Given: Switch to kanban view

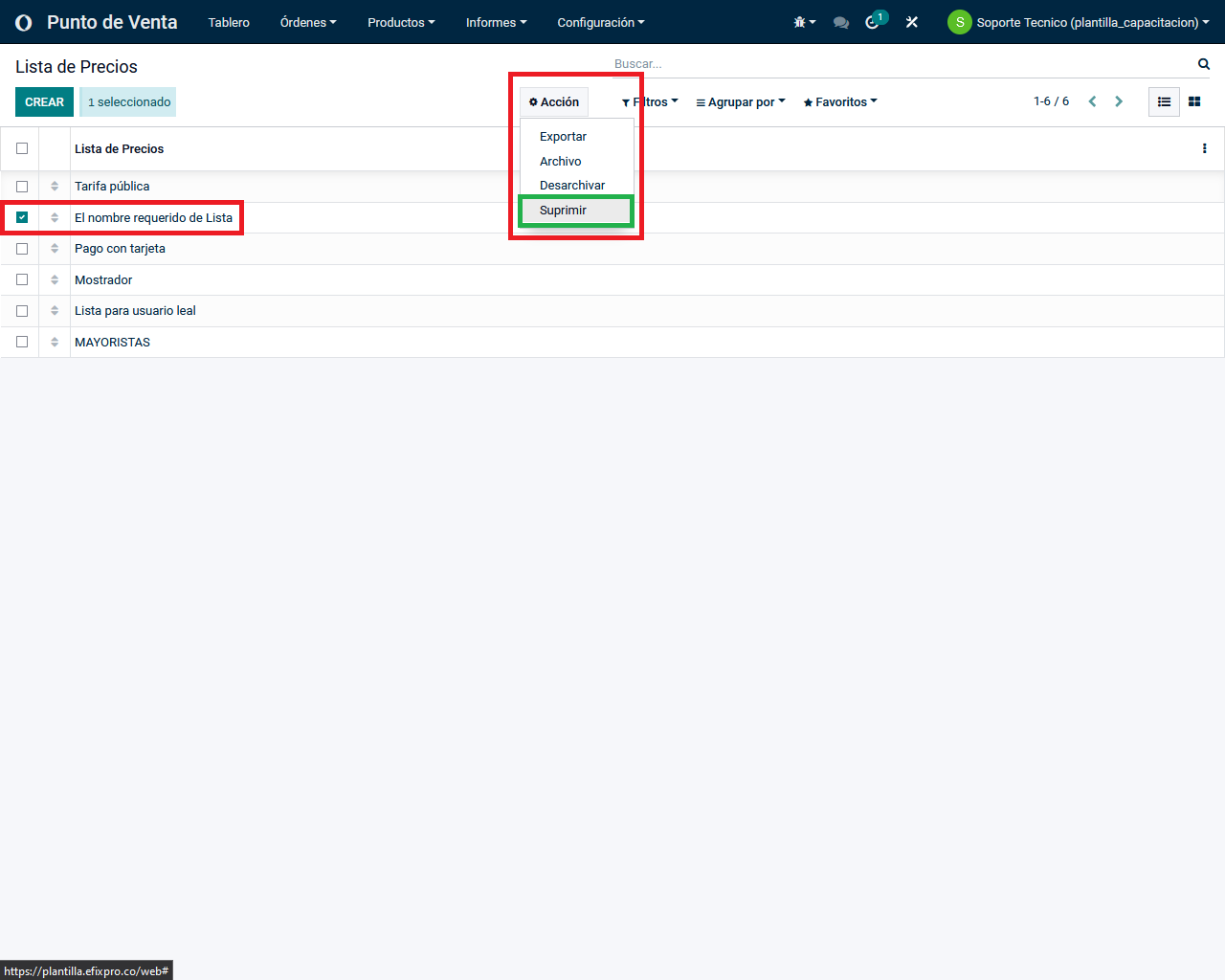Looking at the screenshot, I should [1194, 101].
